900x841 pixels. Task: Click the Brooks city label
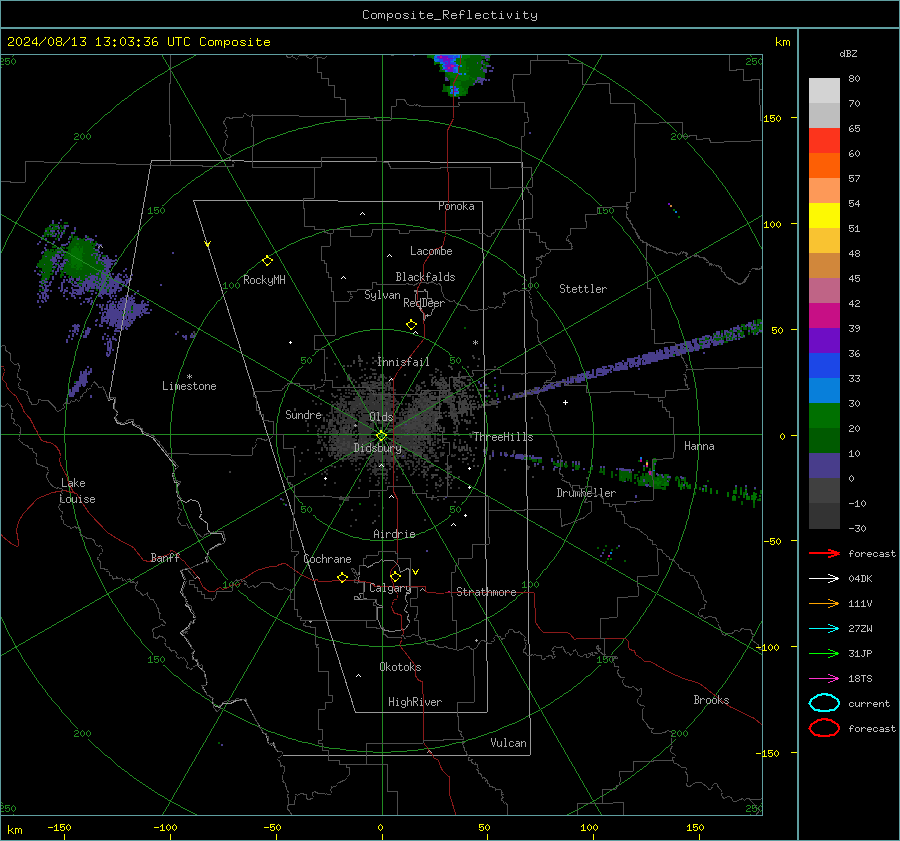tap(711, 700)
